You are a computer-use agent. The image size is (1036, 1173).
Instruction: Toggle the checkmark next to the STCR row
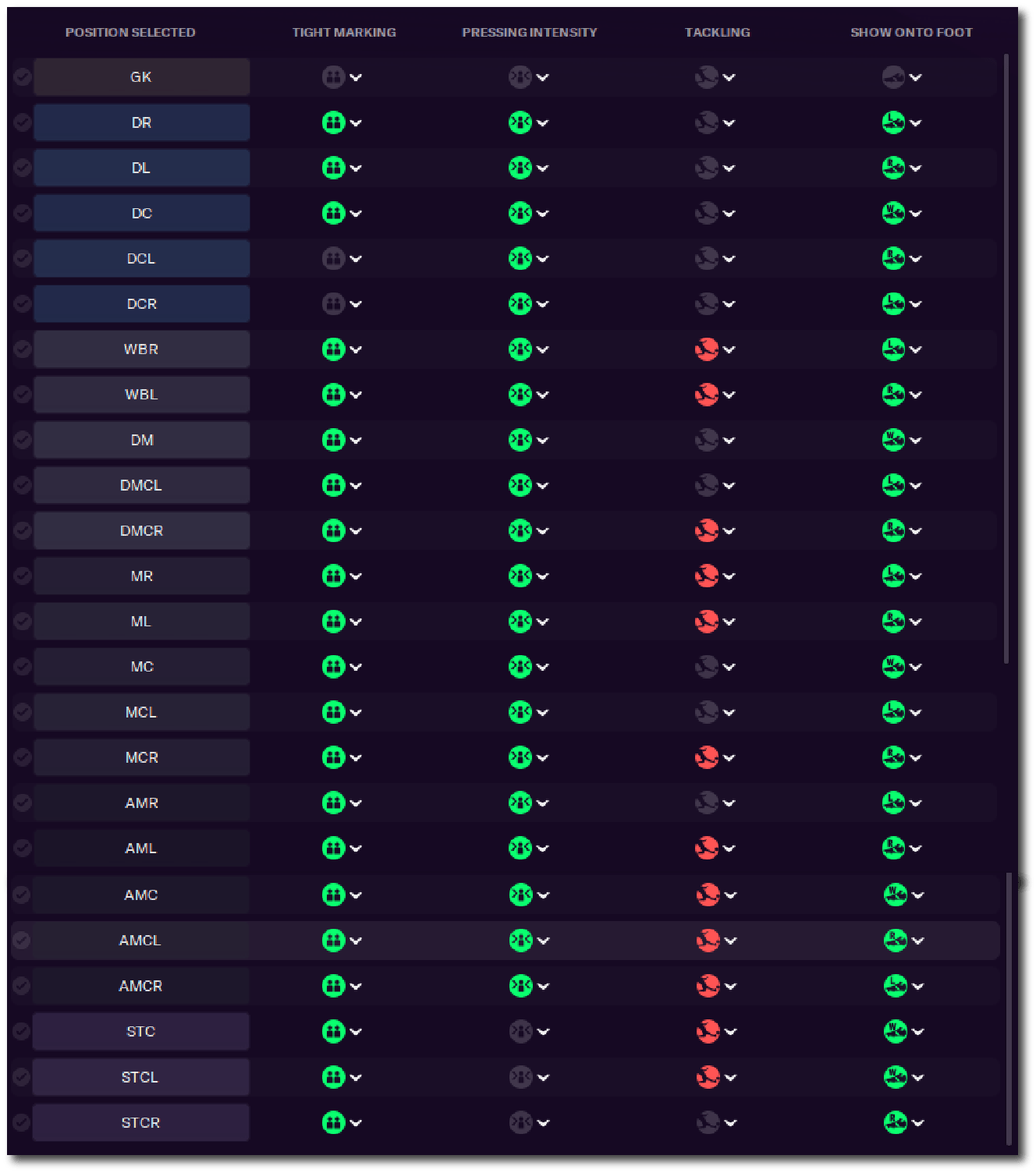click(22, 1122)
